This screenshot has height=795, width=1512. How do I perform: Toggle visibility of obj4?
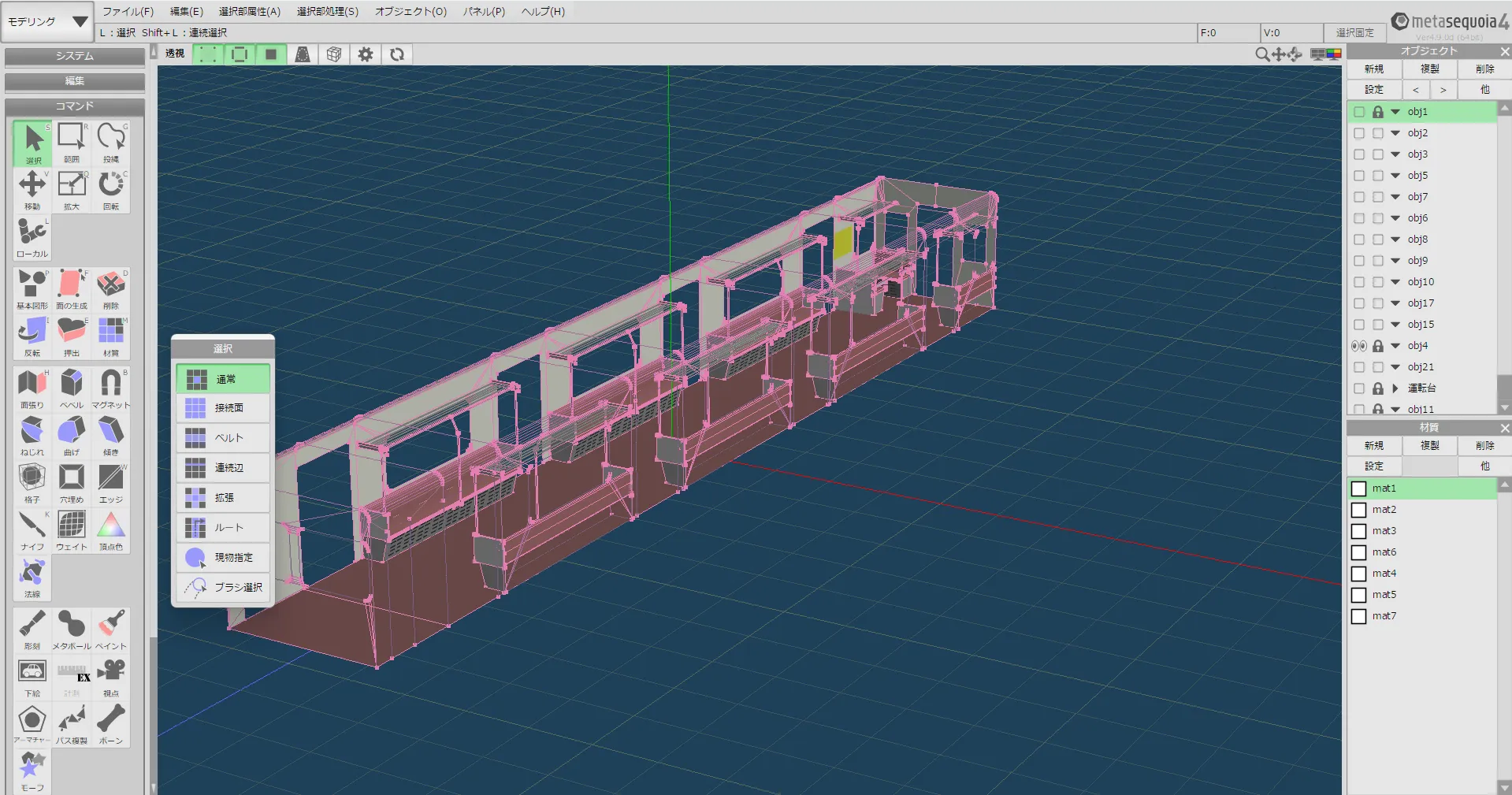click(1358, 346)
